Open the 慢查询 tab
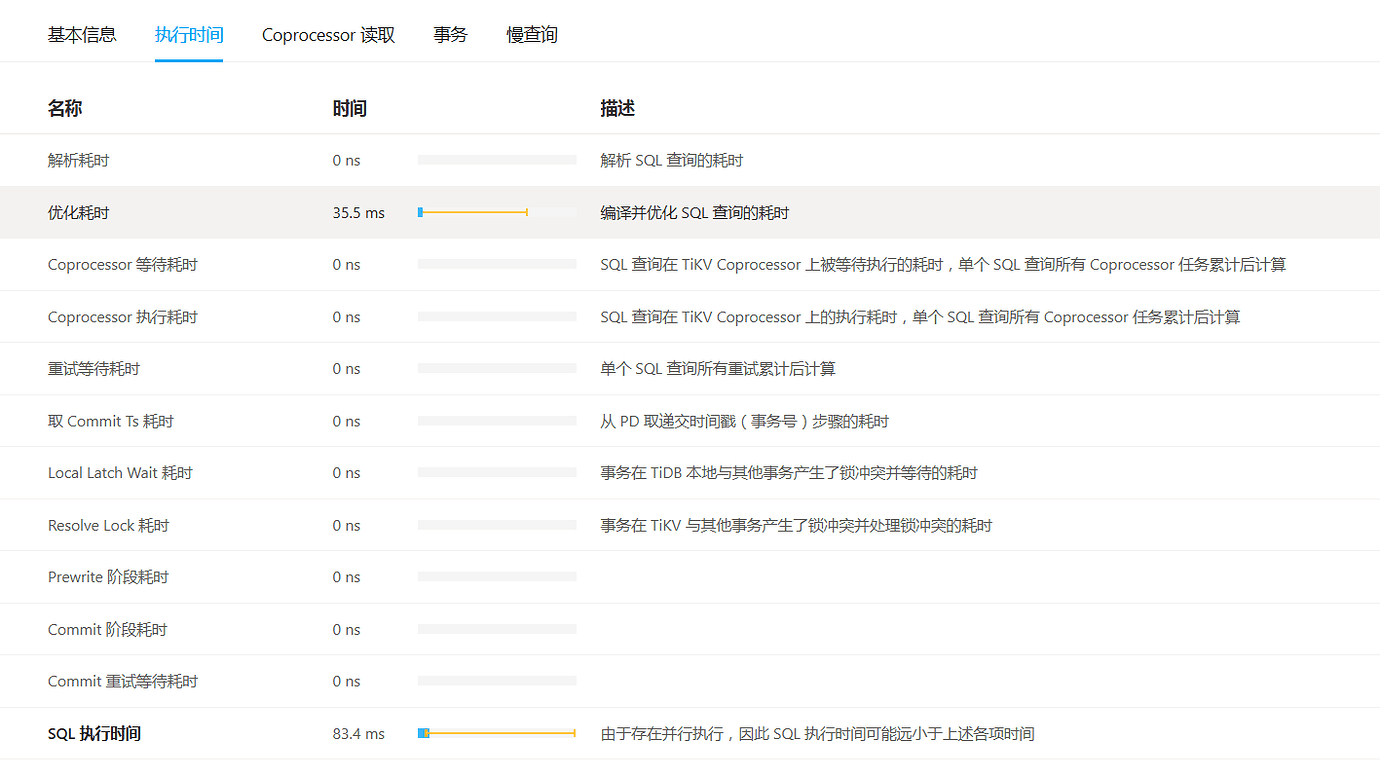 pos(531,34)
